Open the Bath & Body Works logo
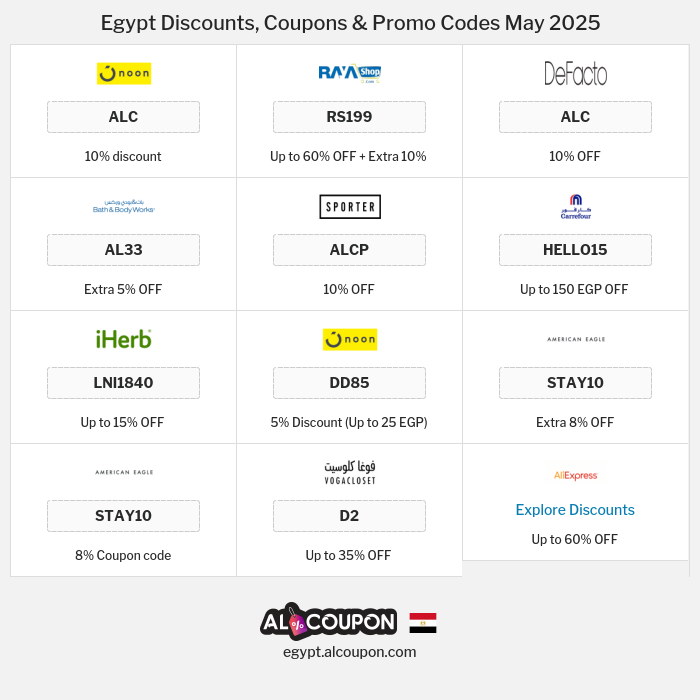 coord(123,207)
